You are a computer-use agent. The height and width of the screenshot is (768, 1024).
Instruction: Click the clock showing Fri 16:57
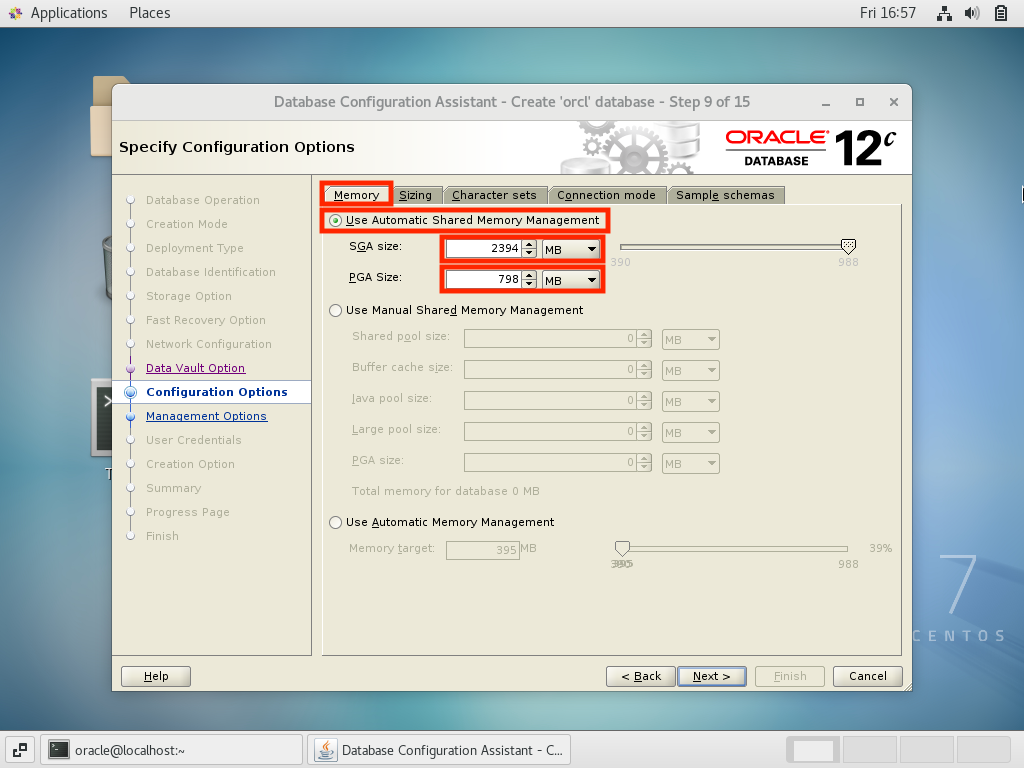(x=888, y=13)
